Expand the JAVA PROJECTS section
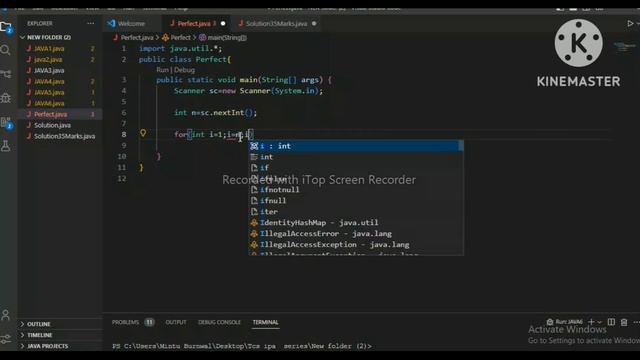Image resolution: width=640 pixels, height=360 pixels. [x=48, y=346]
